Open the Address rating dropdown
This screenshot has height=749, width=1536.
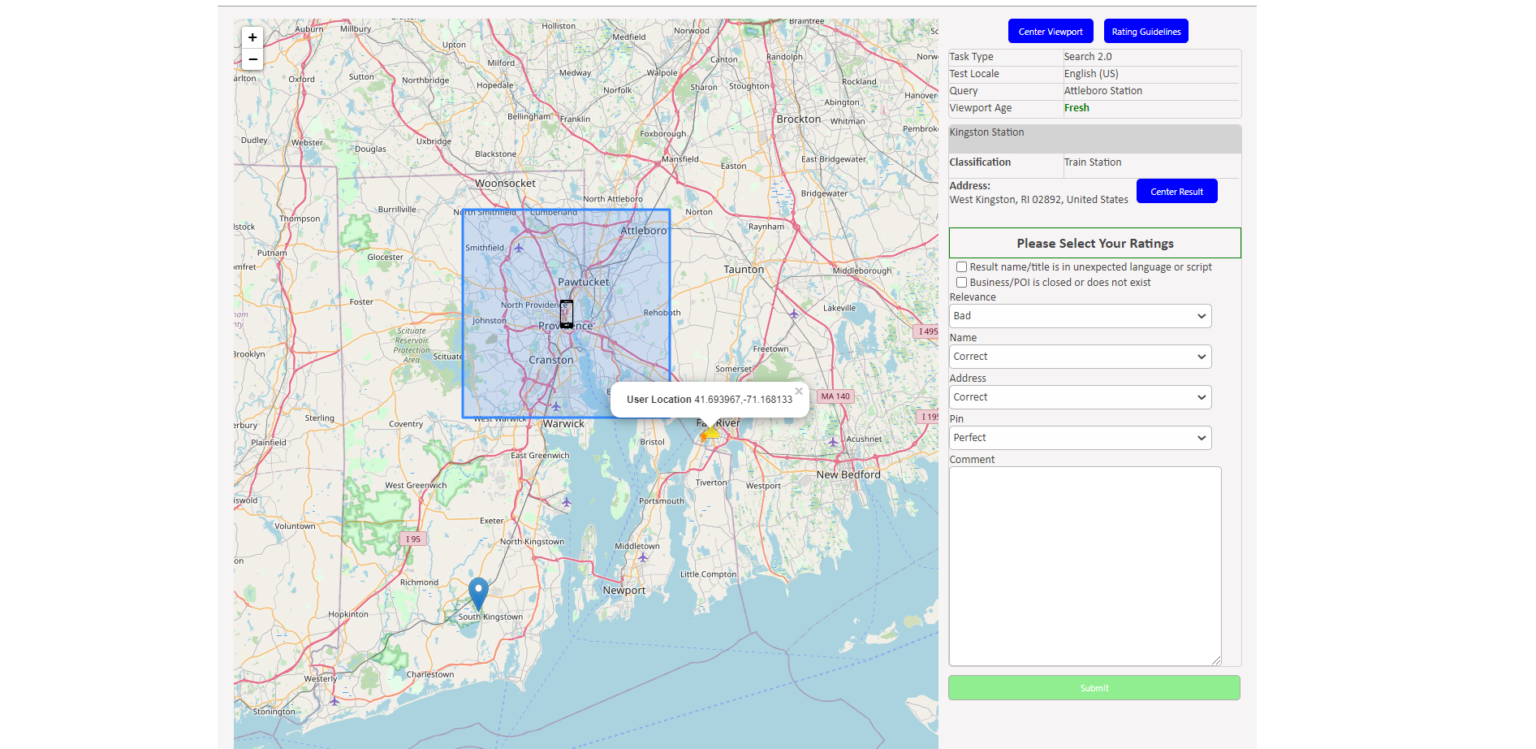point(1080,397)
